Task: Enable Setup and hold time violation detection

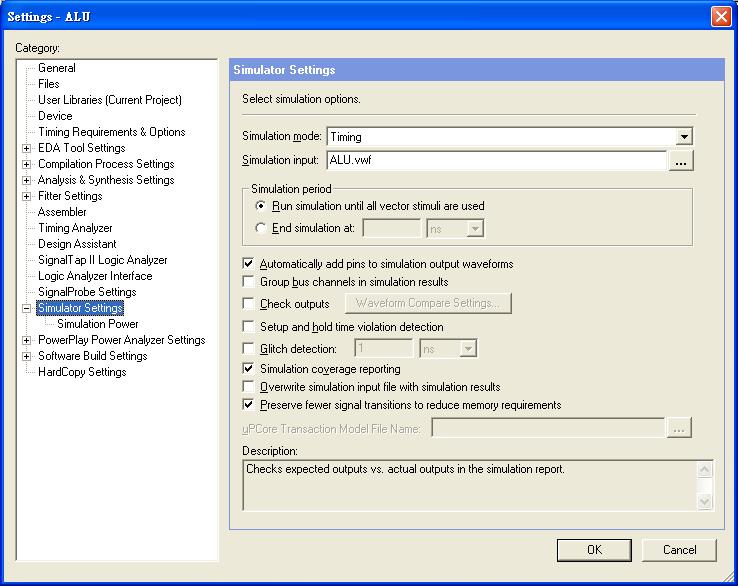Action: pos(249,327)
